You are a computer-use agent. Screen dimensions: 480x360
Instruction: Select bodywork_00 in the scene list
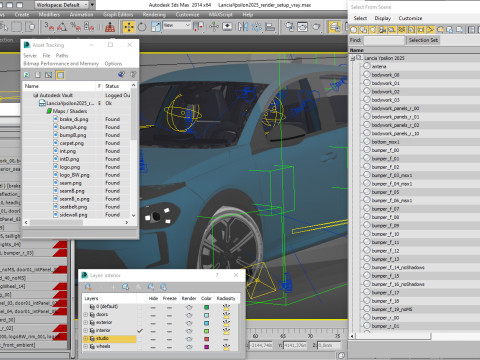[x=385, y=75]
